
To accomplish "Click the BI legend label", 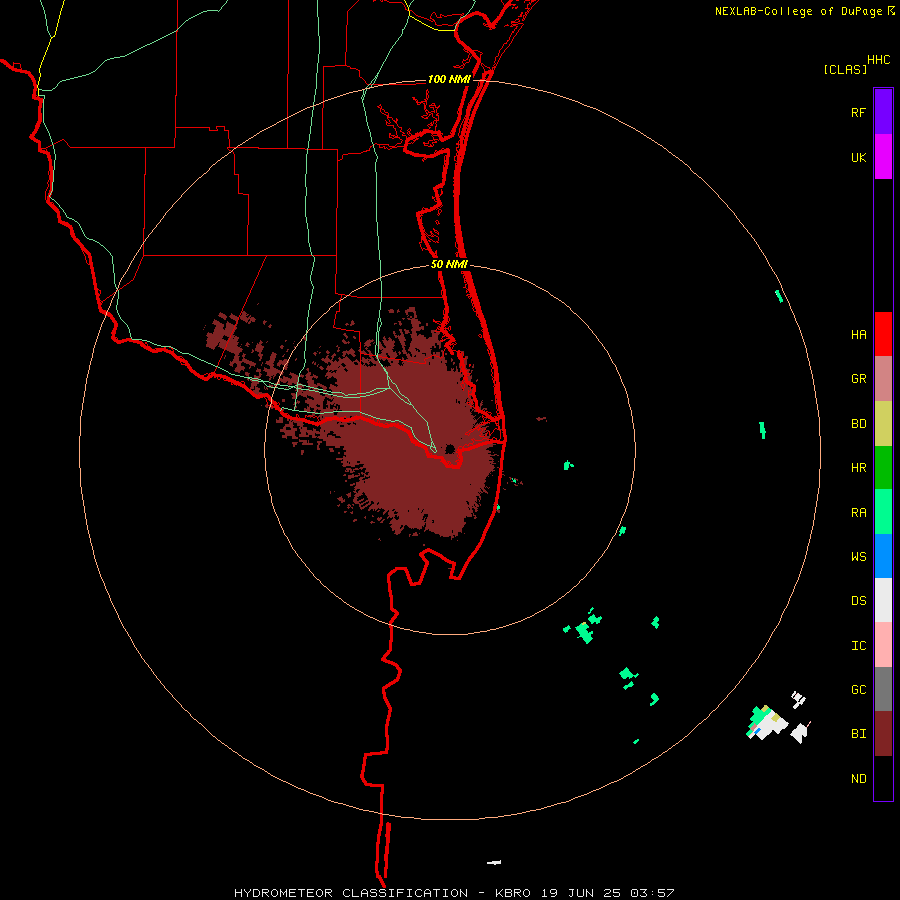I will click(x=858, y=734).
